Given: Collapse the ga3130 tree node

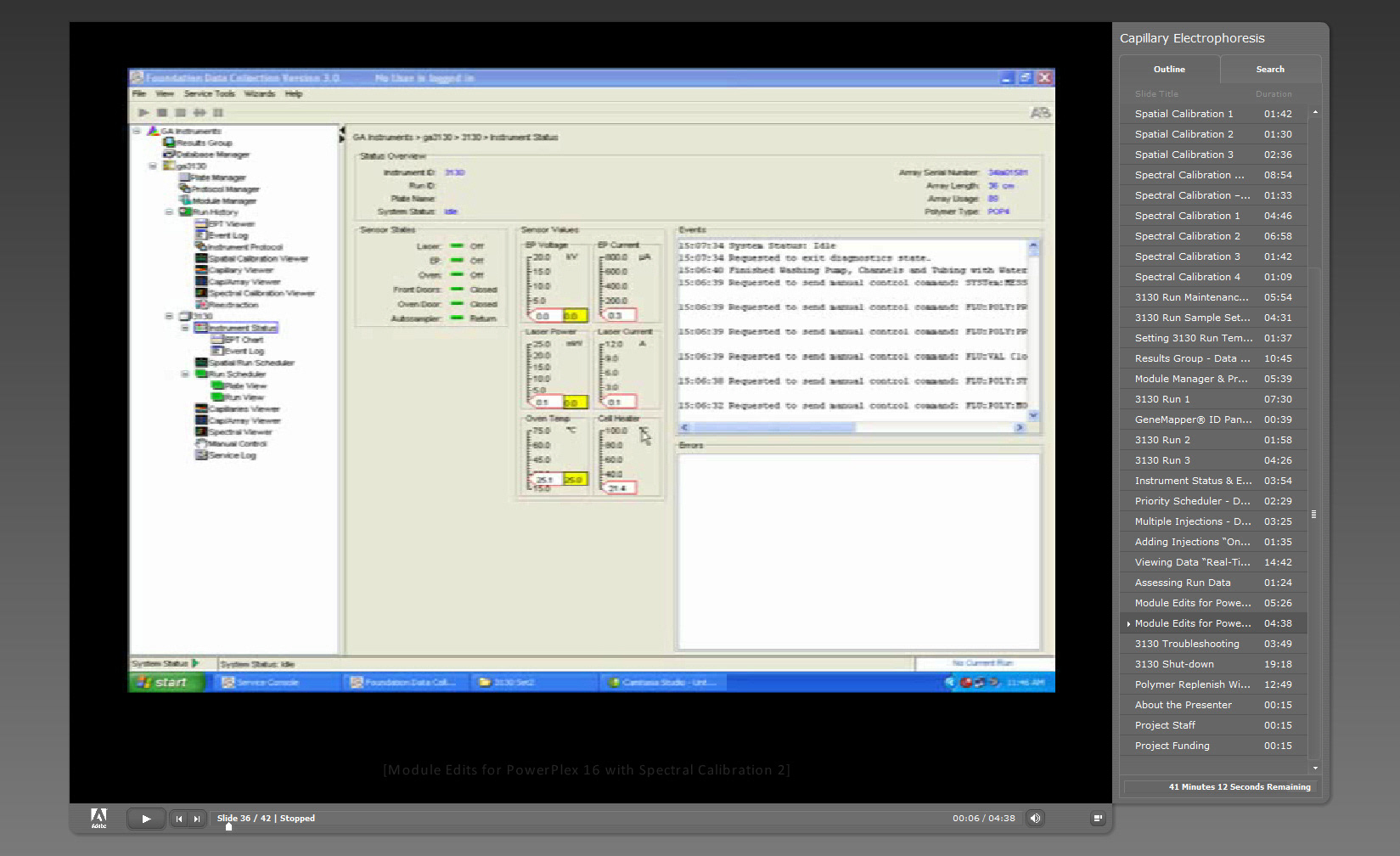Looking at the screenshot, I should [x=153, y=166].
